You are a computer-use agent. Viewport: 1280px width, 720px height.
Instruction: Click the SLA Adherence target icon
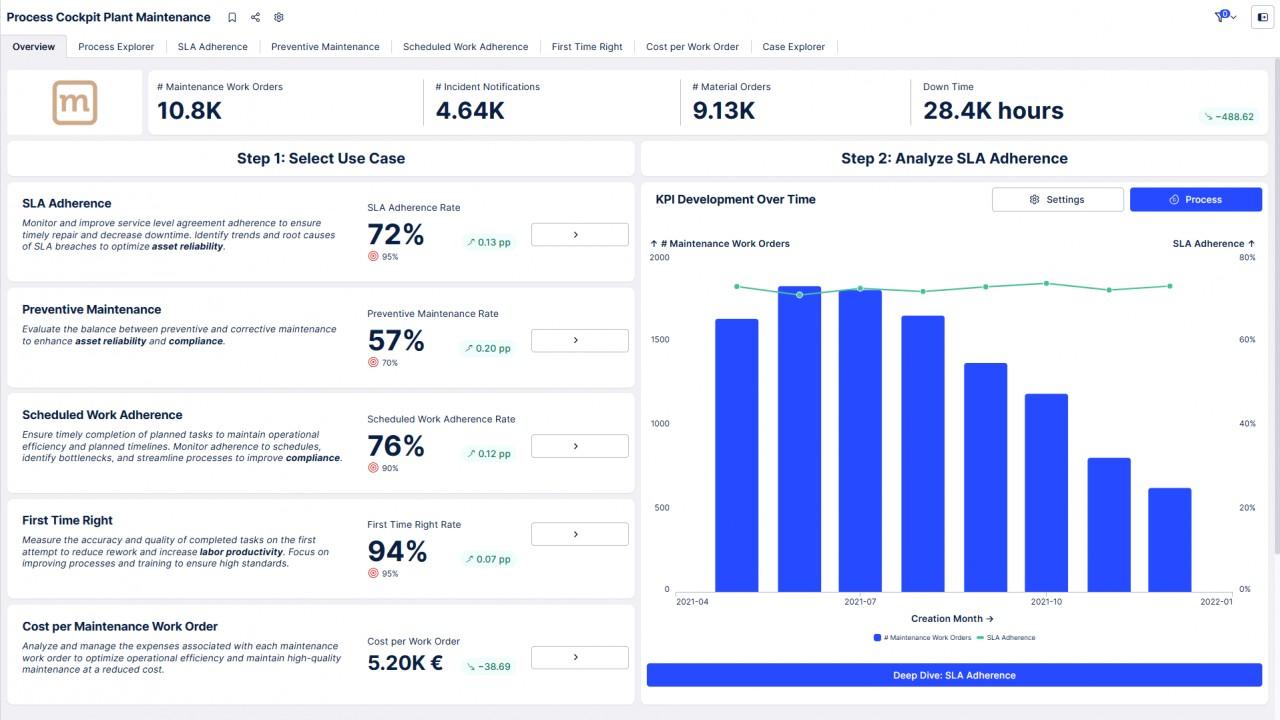(373, 256)
